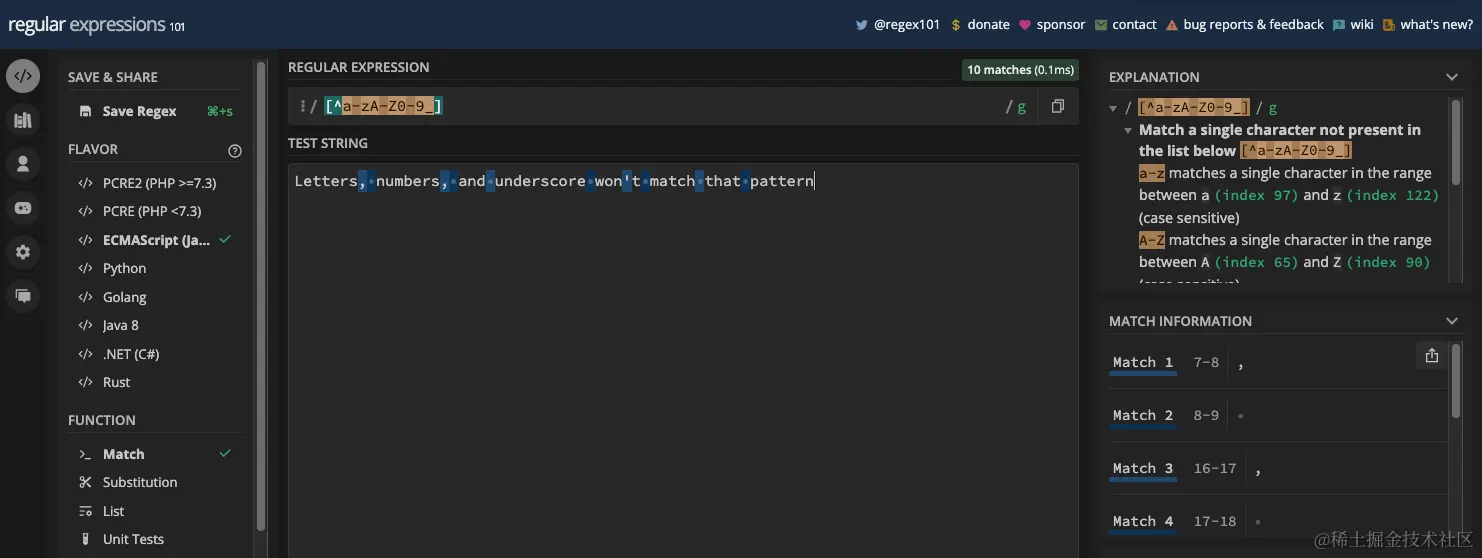The height and width of the screenshot is (558, 1482).
Task: Click the Unit Tests flask icon
Action: point(85,539)
